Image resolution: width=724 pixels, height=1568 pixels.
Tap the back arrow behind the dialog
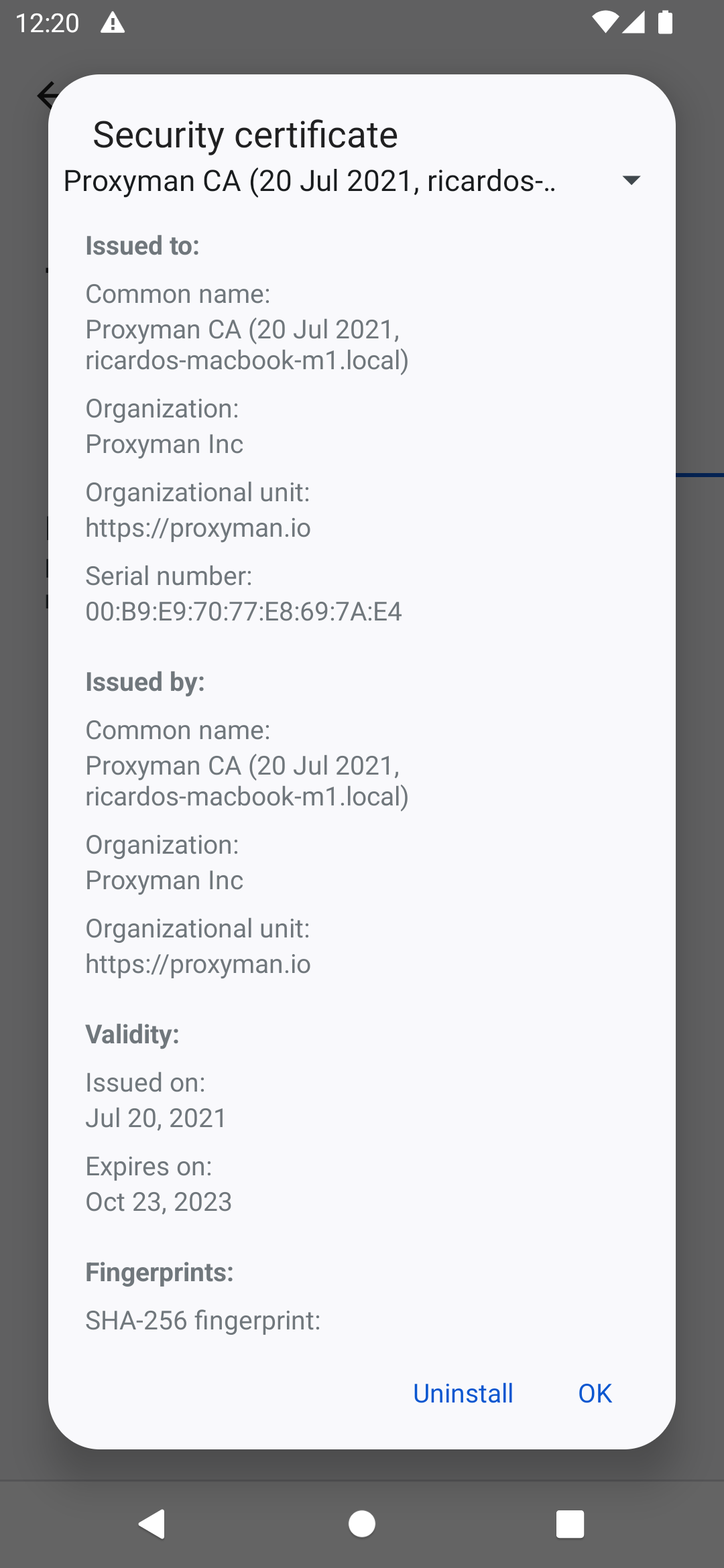pyautogui.click(x=47, y=96)
